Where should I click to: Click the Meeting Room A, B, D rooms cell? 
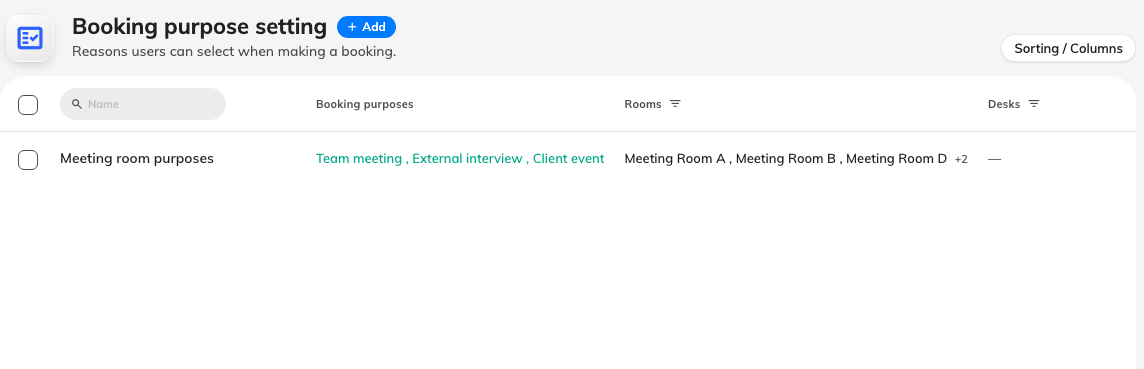(786, 158)
